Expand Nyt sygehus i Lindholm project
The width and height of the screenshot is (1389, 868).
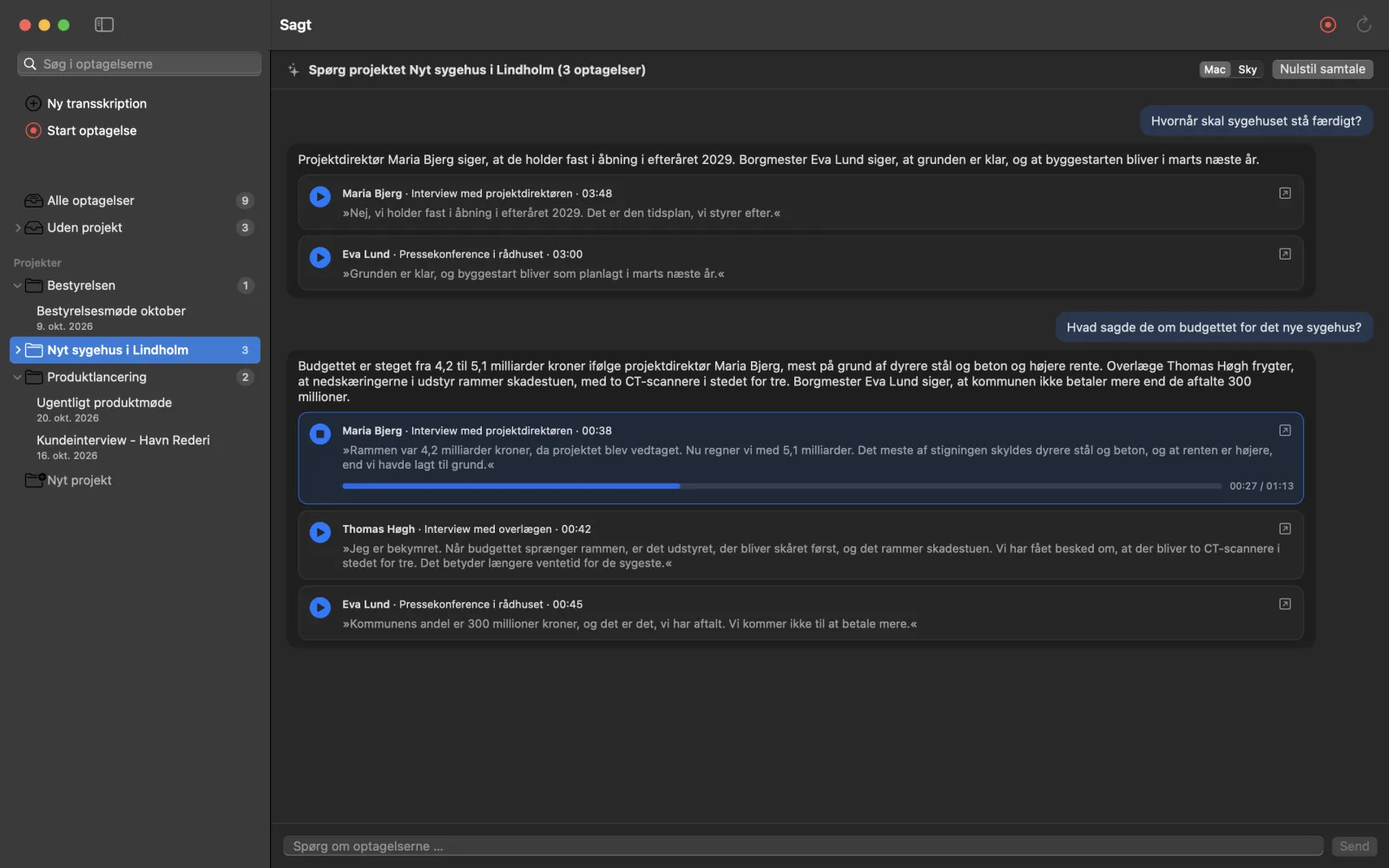pyautogui.click(x=17, y=350)
